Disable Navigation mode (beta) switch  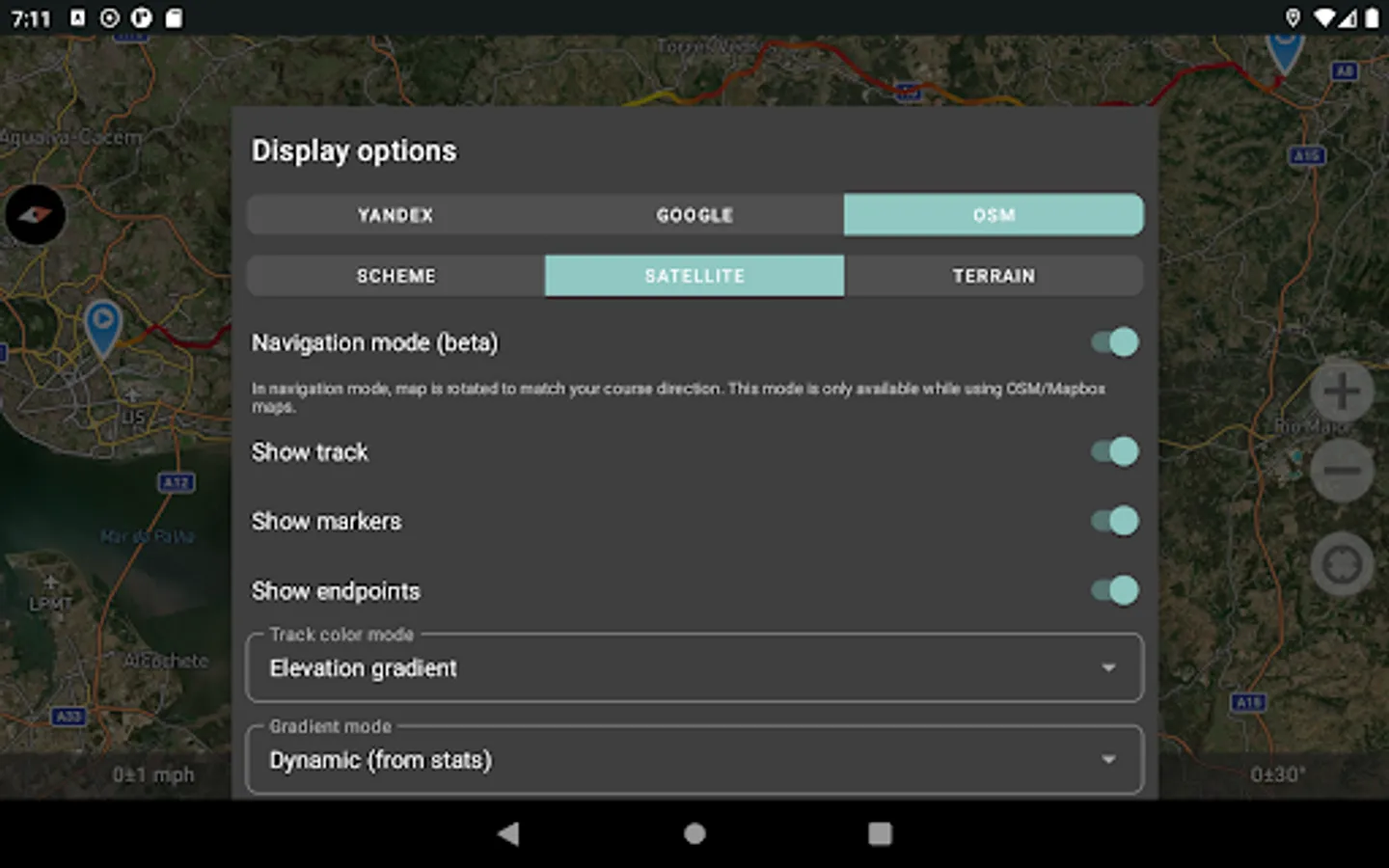[1114, 342]
